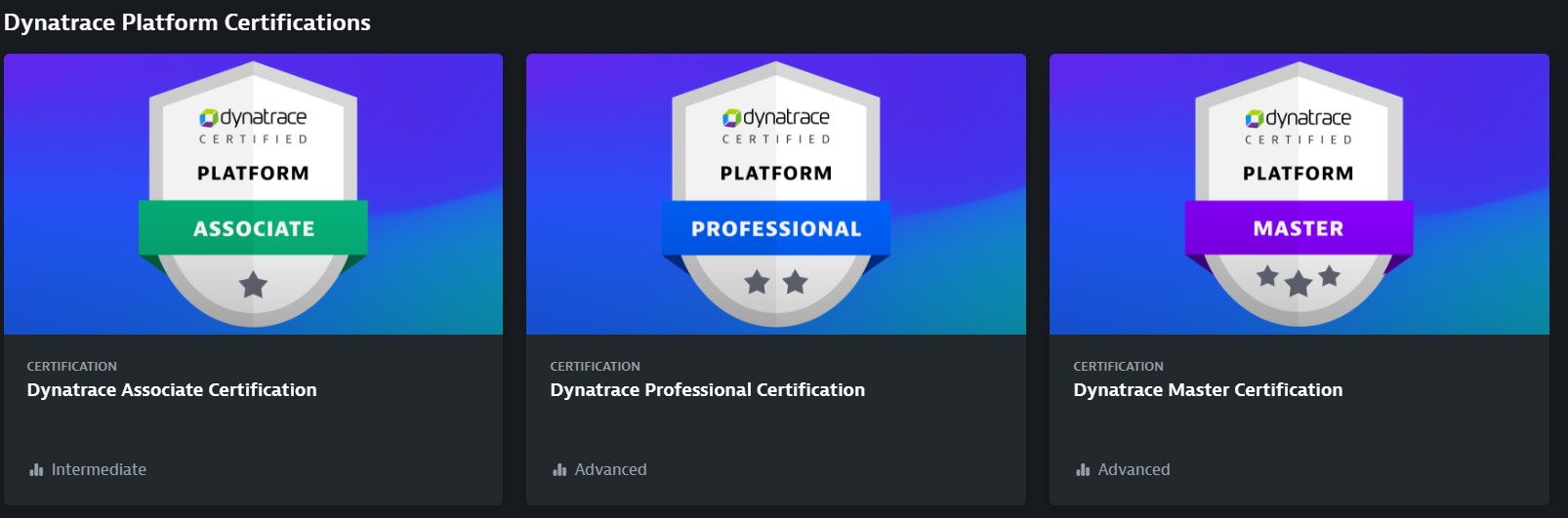This screenshot has height=518, width=1568.
Task: Click the level icon on the Master Certification card
Action: [1083, 470]
